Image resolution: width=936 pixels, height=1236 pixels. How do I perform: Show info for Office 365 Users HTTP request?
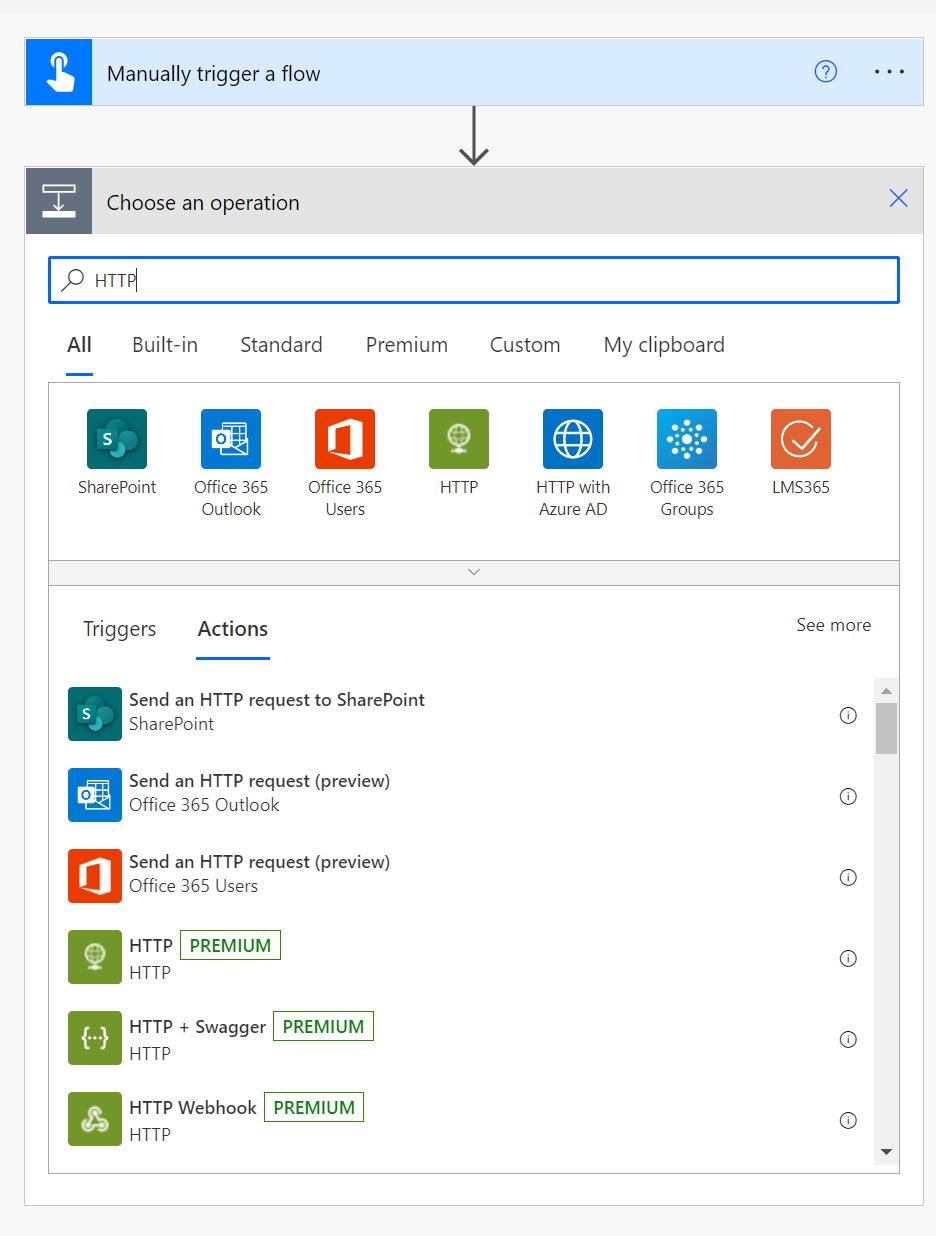click(848, 877)
